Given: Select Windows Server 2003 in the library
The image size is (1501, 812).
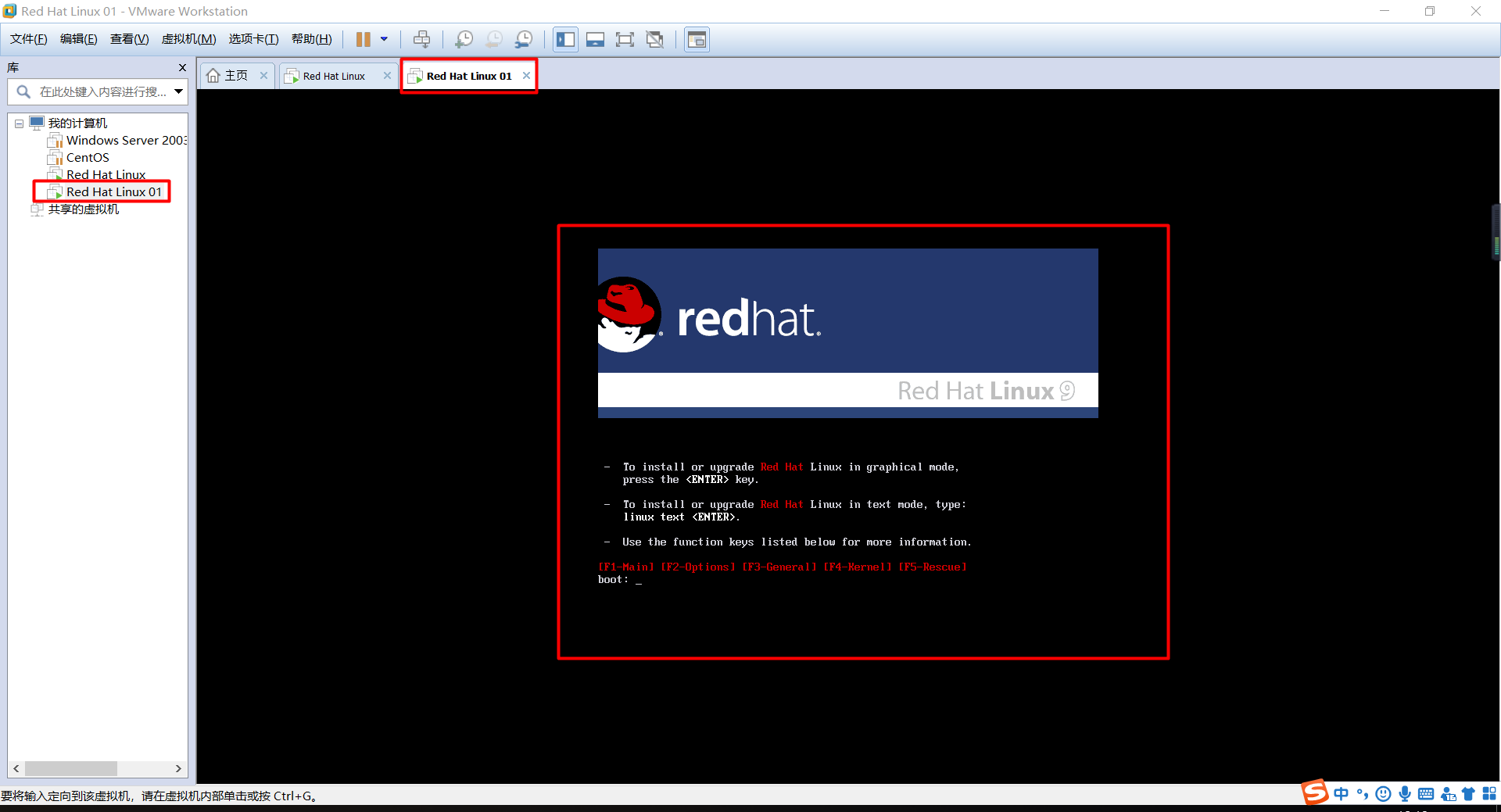Looking at the screenshot, I should (126, 141).
